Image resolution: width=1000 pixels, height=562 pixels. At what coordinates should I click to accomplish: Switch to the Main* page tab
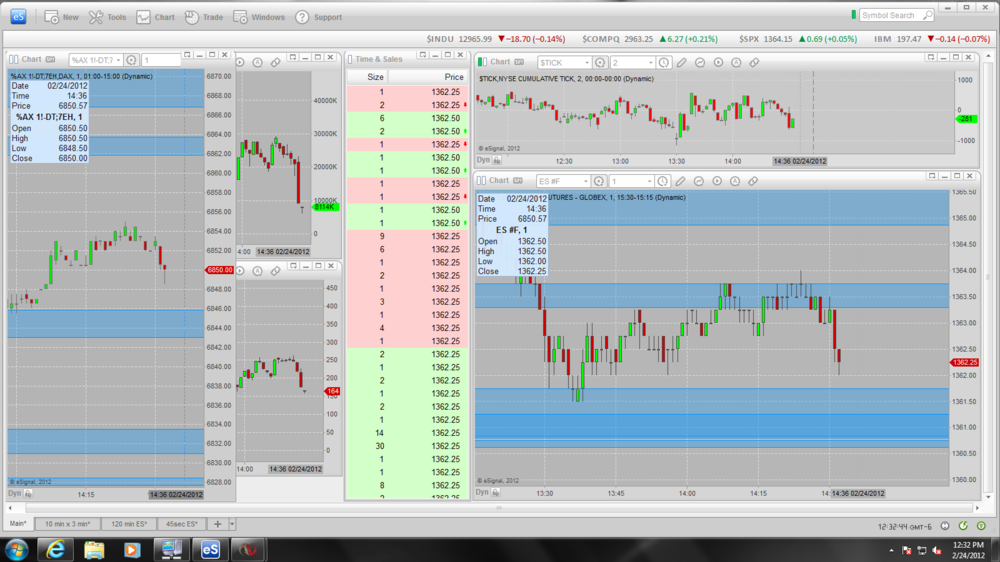[18, 524]
